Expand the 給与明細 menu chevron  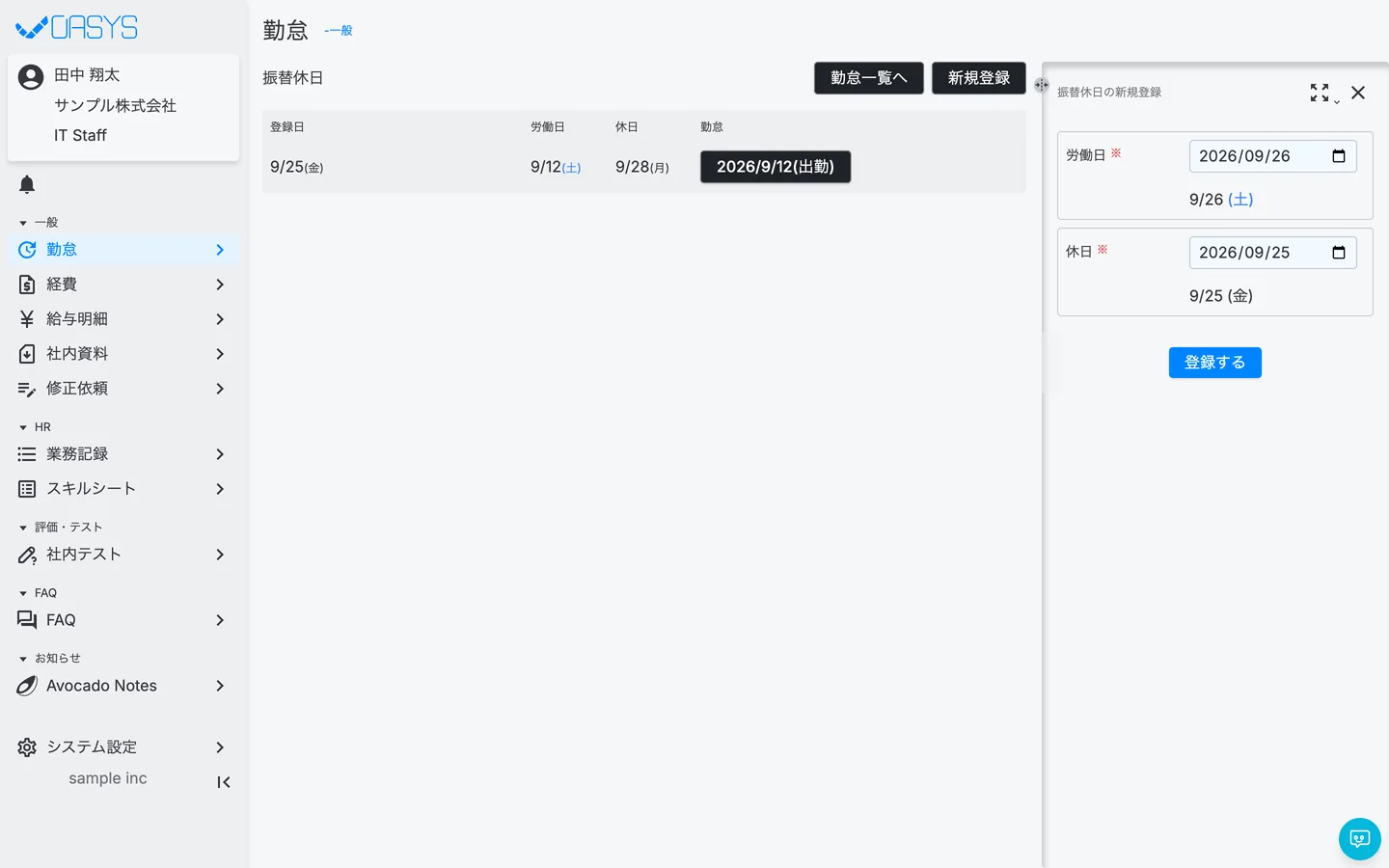[x=220, y=319]
